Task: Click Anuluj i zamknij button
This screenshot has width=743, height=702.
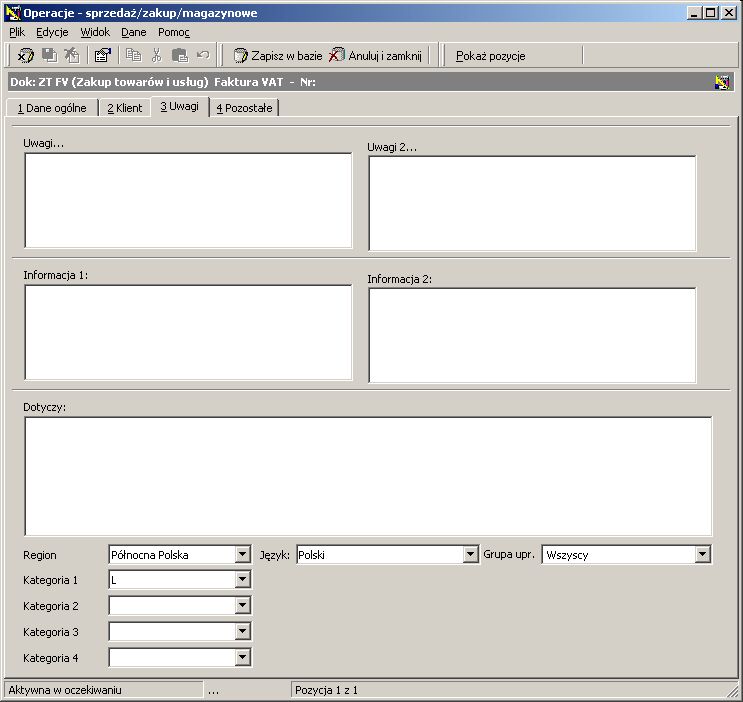Action: pos(375,55)
